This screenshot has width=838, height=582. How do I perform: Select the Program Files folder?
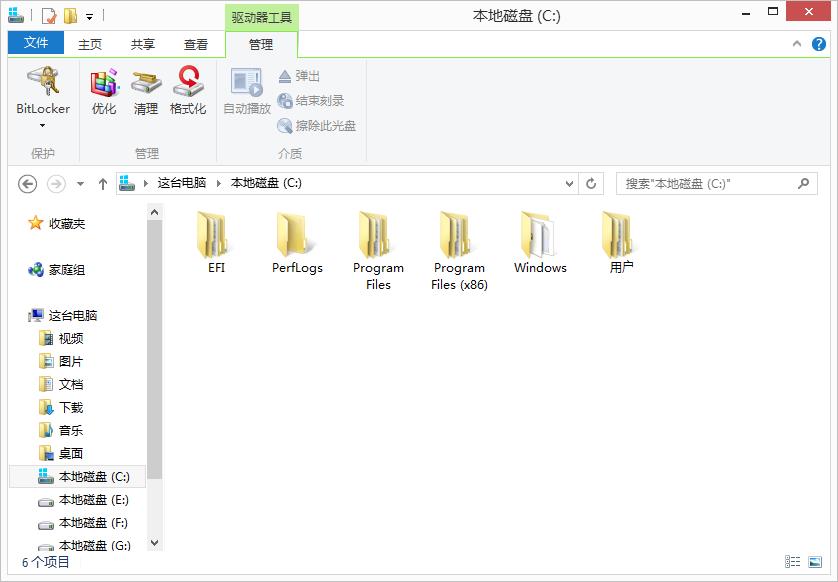click(x=378, y=250)
